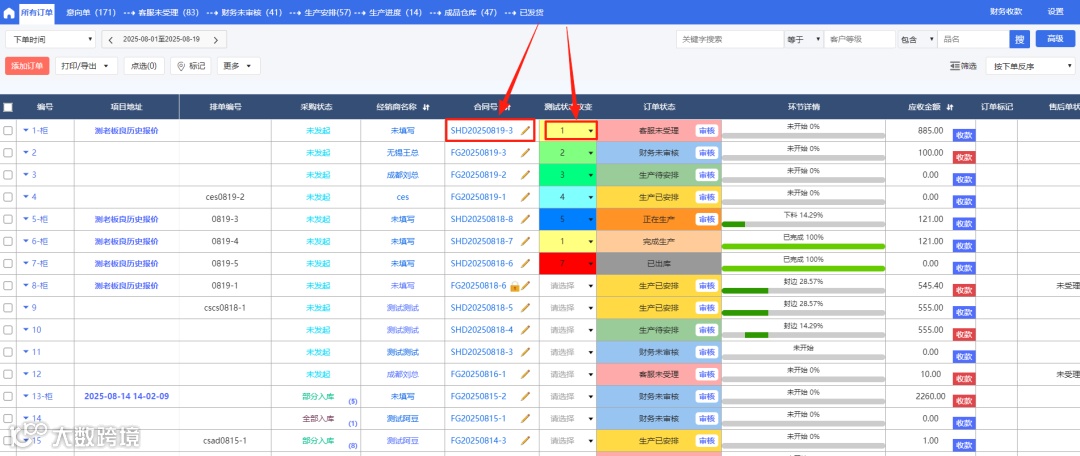This screenshot has width=1080, height=456.
Task: Go to previous date range arrow
Action: pyautogui.click(x=111, y=40)
